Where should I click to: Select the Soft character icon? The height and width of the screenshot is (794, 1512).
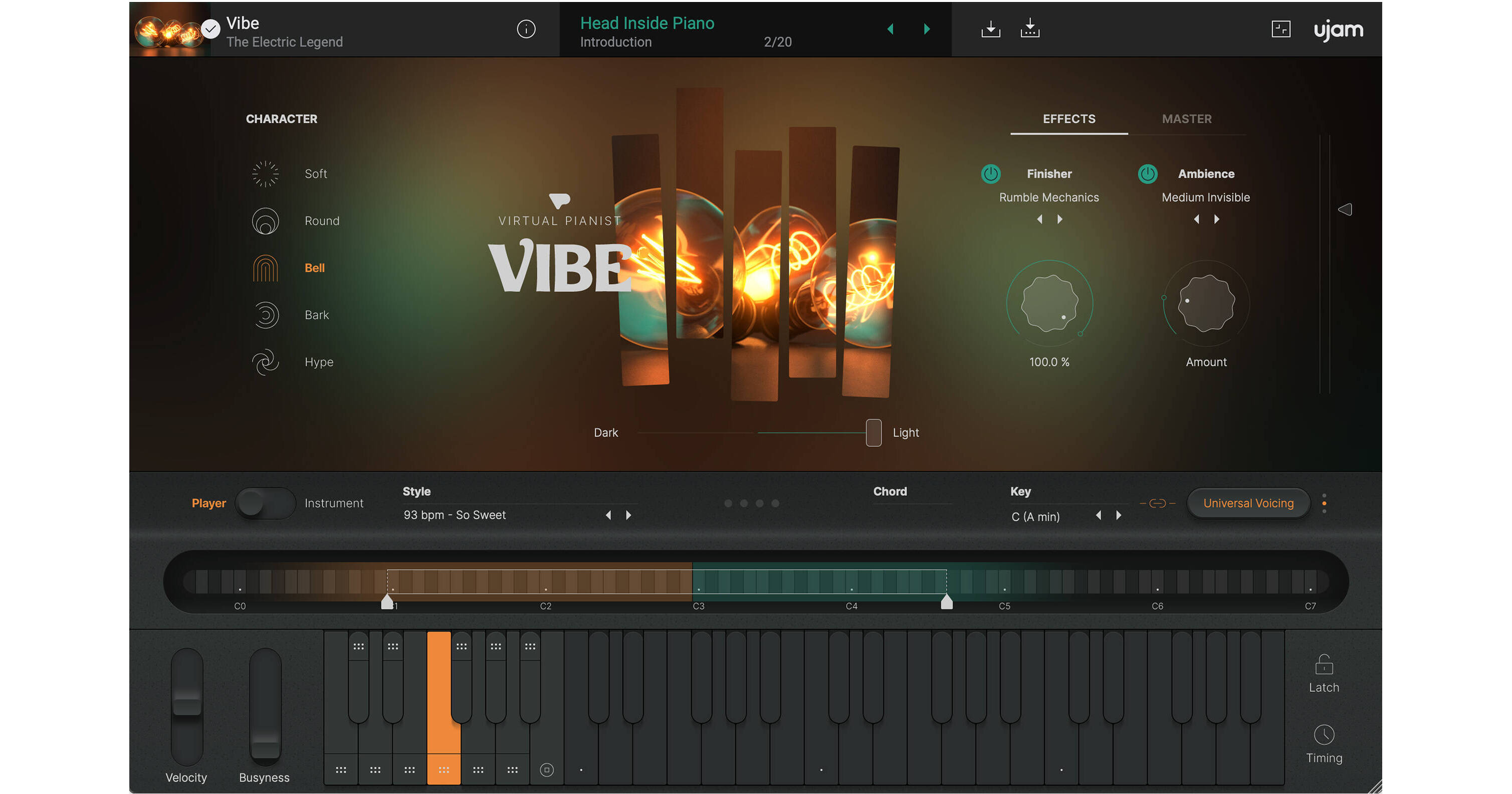265,174
